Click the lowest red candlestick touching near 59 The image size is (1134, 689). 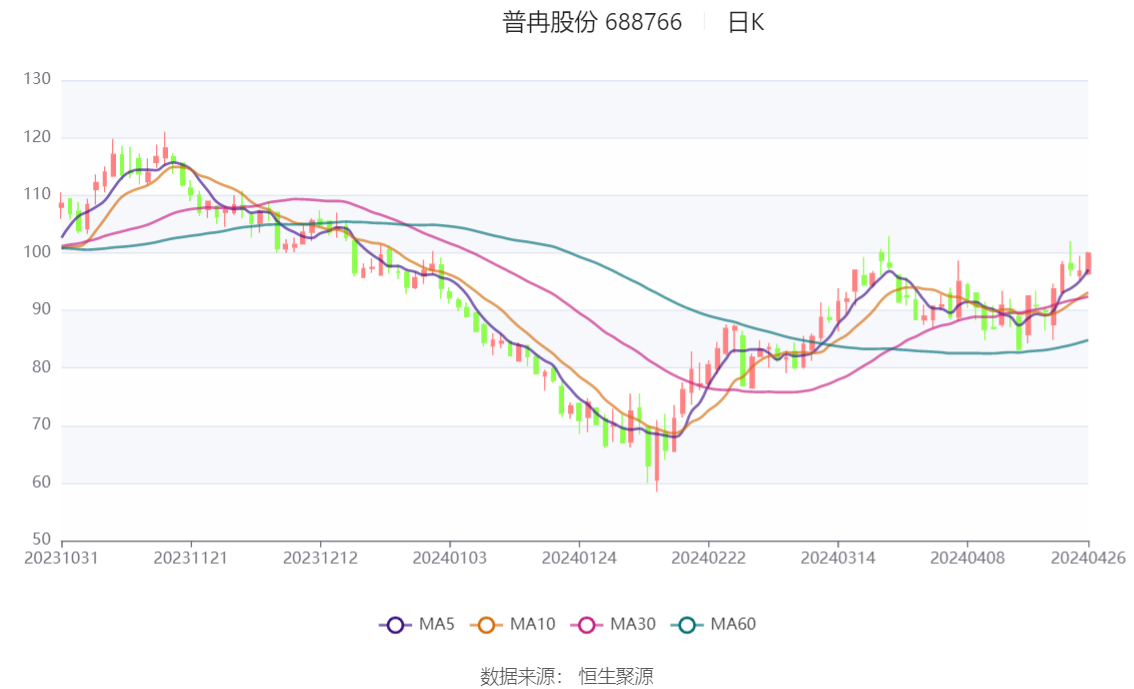pos(657,455)
